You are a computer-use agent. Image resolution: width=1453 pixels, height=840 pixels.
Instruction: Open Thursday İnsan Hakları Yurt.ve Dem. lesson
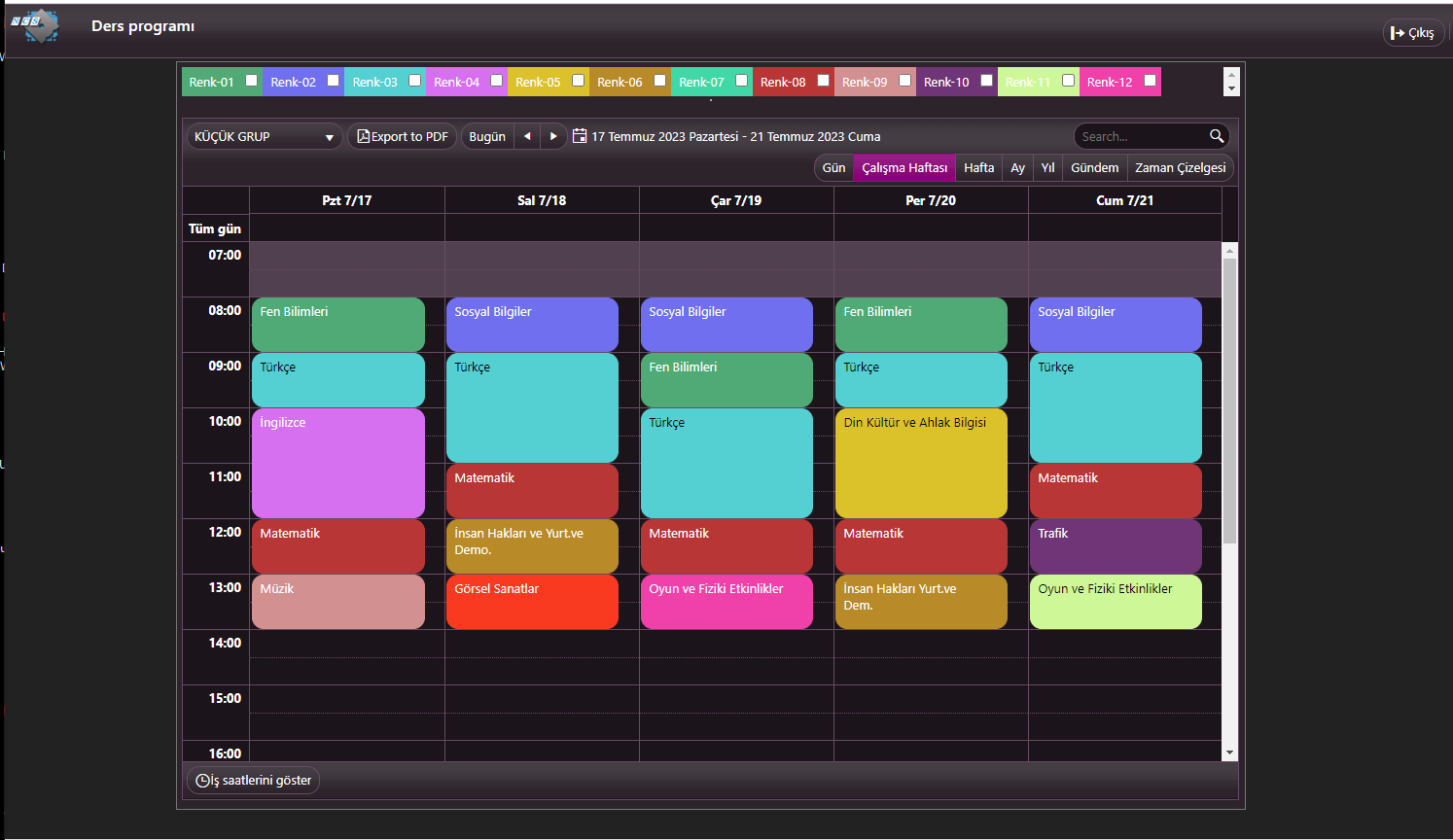921,602
